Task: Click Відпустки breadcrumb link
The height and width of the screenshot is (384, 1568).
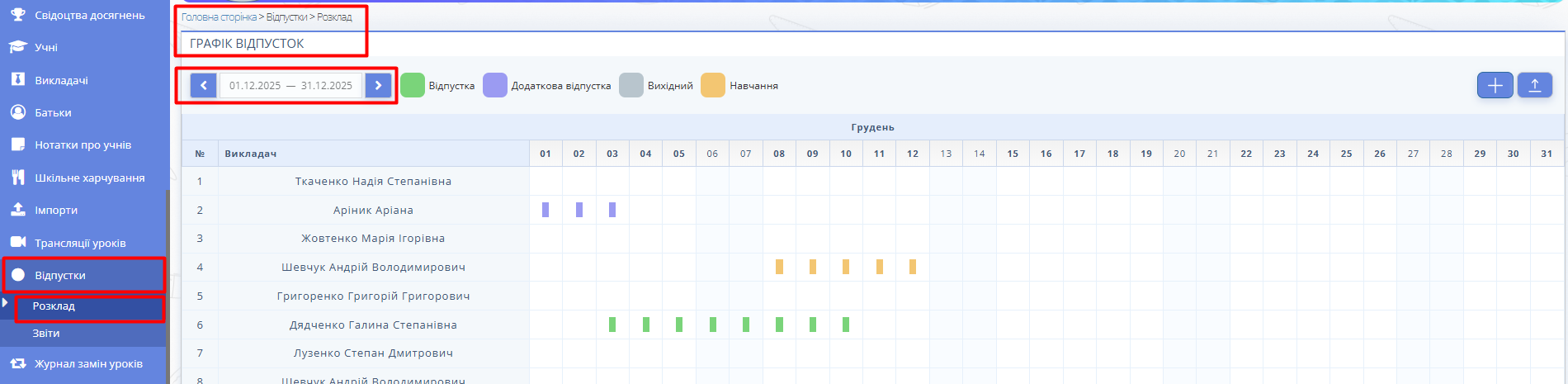Action: pyautogui.click(x=286, y=17)
